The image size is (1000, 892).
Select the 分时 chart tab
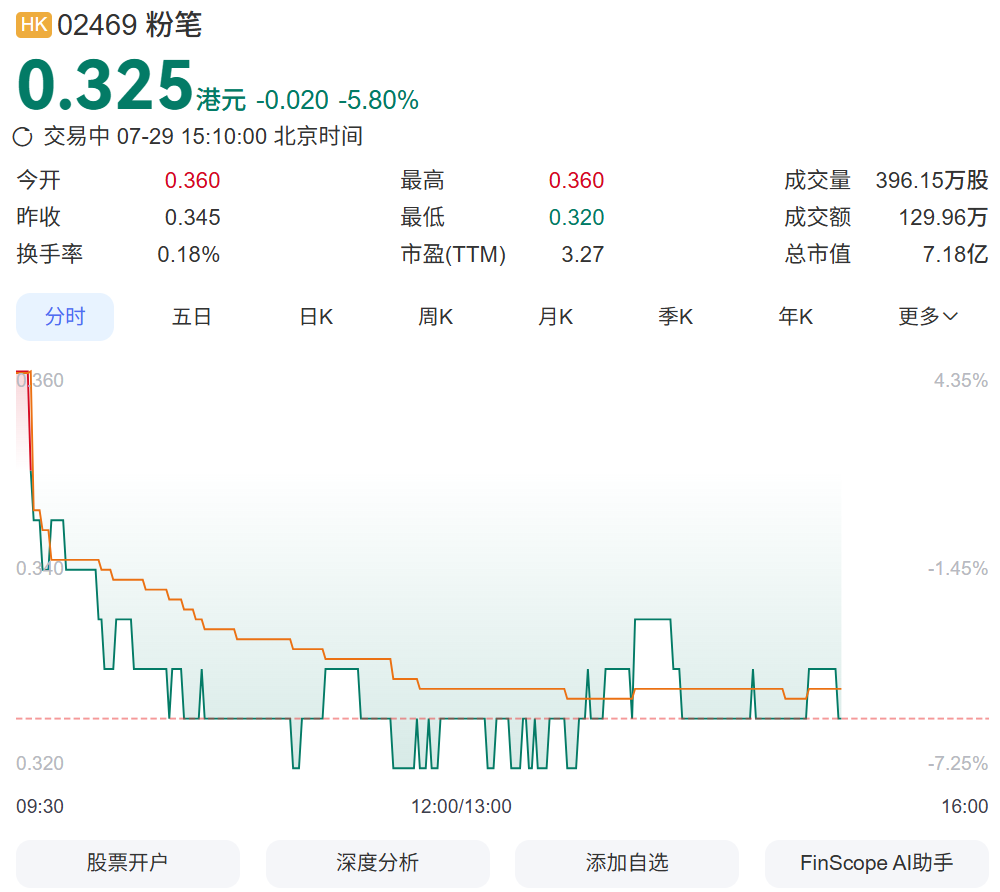tap(65, 316)
